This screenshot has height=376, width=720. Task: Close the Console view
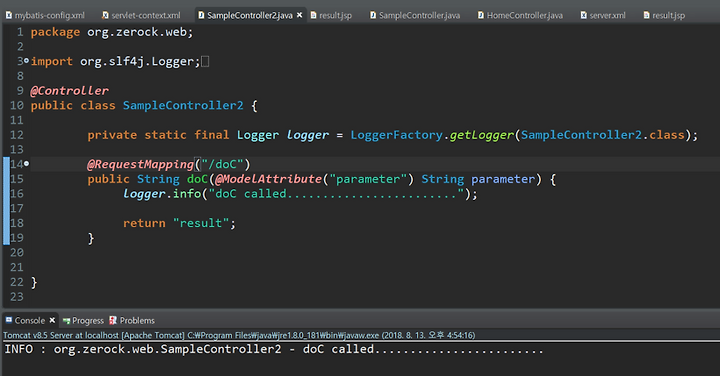coord(52,320)
